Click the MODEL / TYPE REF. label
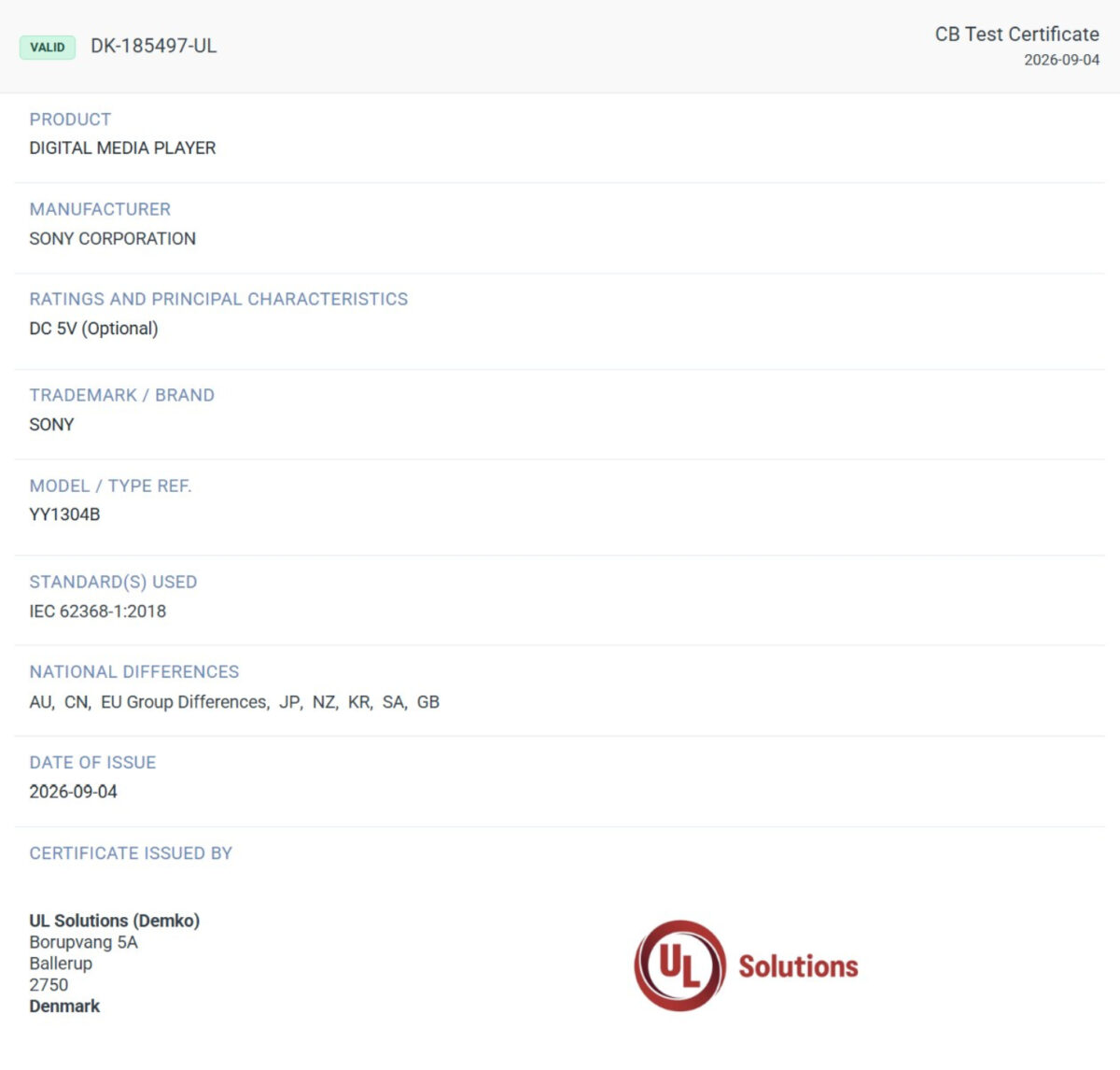Screen dimensions: 1120x1070 [x=110, y=486]
